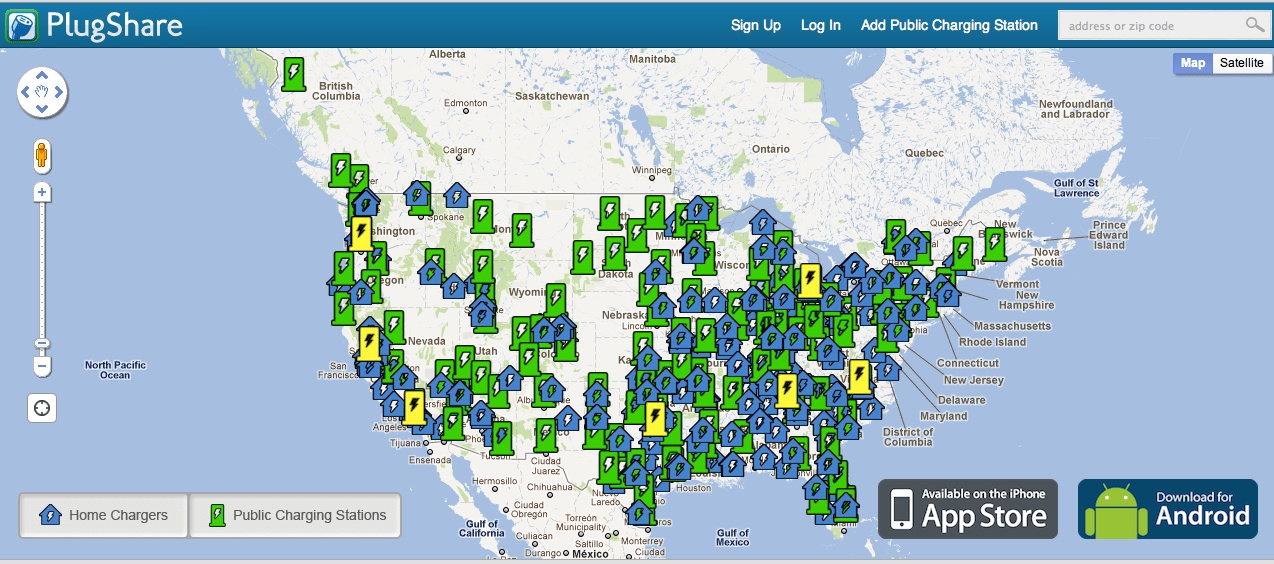Click the crosshair locate-me button
This screenshot has width=1274, height=564.
click(42, 408)
